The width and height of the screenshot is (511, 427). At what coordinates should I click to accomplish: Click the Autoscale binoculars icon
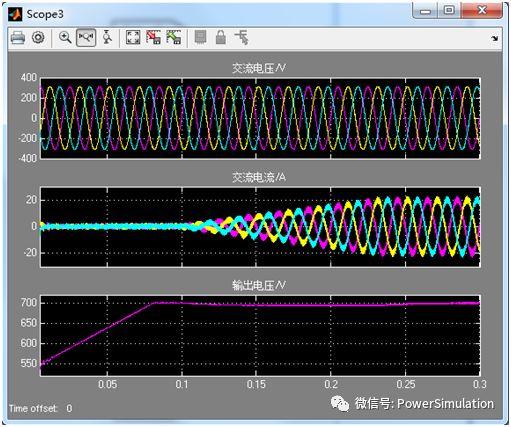coord(133,37)
